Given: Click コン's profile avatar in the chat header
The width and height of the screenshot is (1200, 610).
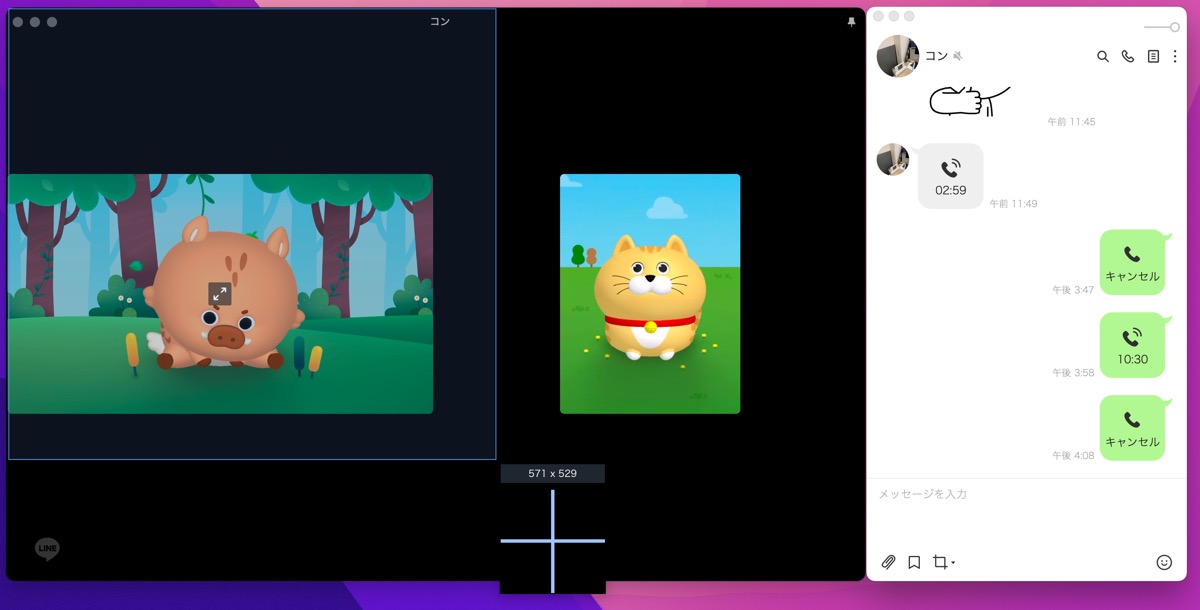Looking at the screenshot, I should (897, 56).
